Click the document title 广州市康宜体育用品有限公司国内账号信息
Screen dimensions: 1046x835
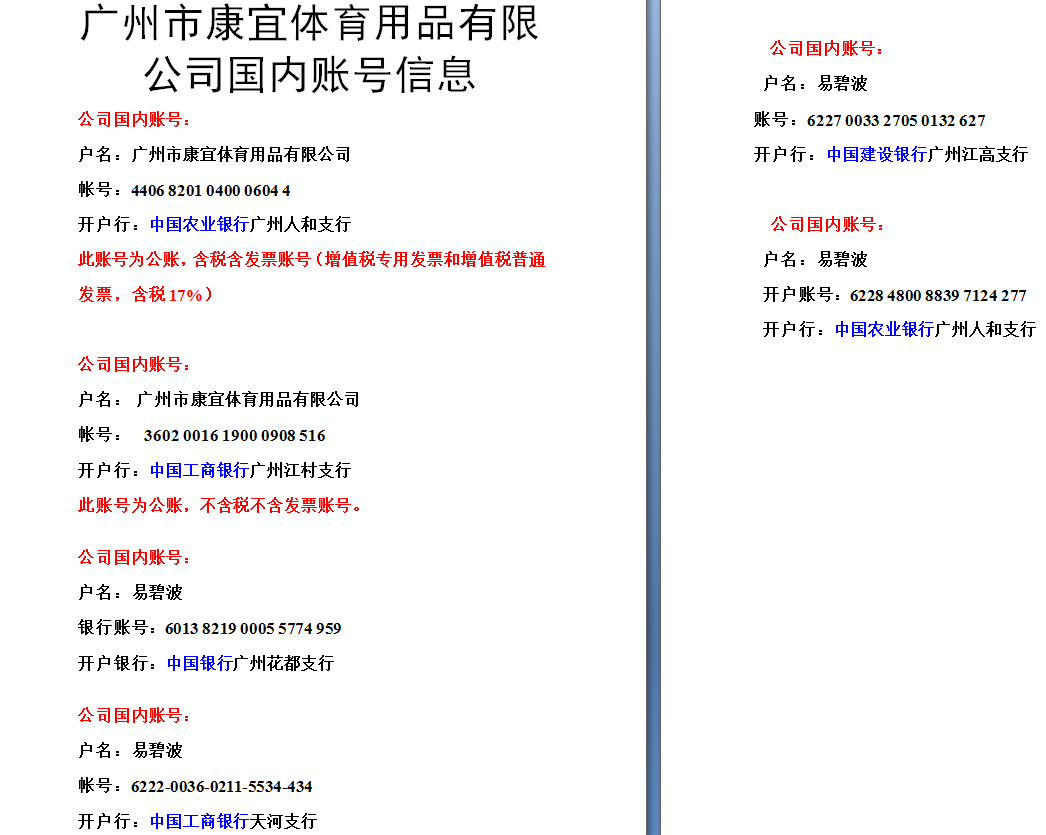coord(309,48)
